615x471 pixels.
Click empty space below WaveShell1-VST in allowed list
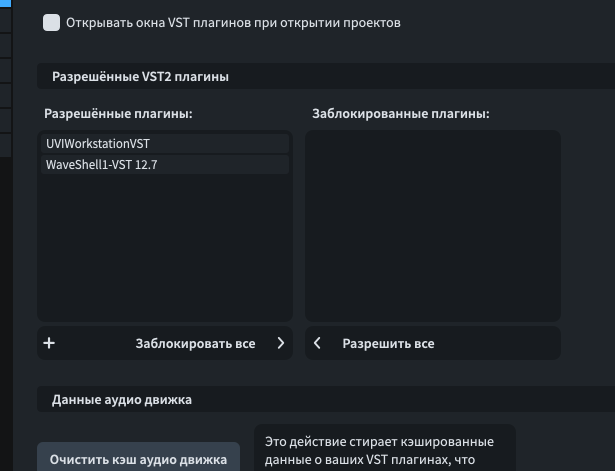(165, 250)
